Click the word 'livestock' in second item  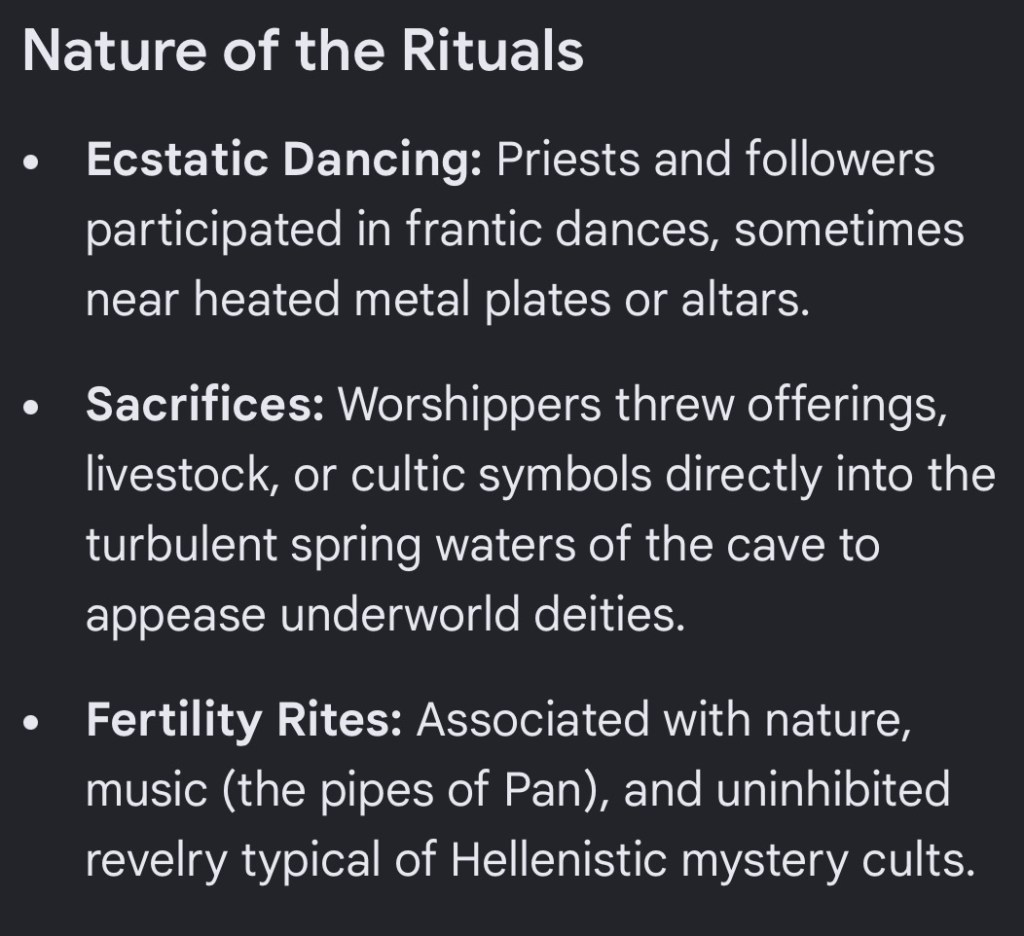pos(177,474)
